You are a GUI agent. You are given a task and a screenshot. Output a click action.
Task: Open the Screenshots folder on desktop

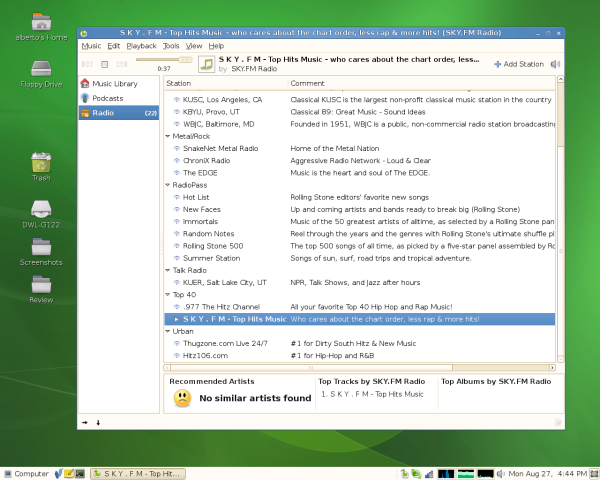41,252
